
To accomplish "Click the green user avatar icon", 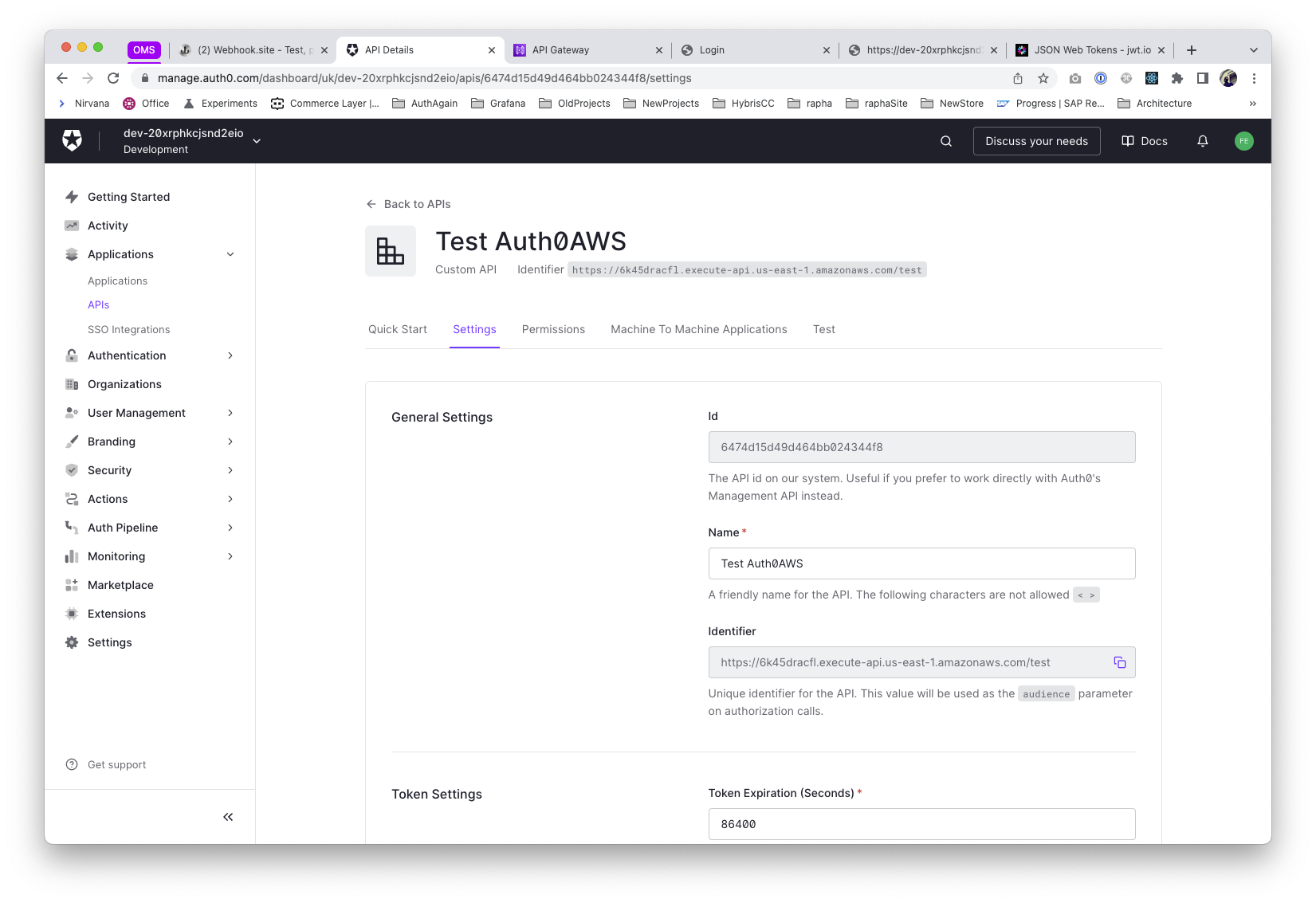I will coord(1243,141).
